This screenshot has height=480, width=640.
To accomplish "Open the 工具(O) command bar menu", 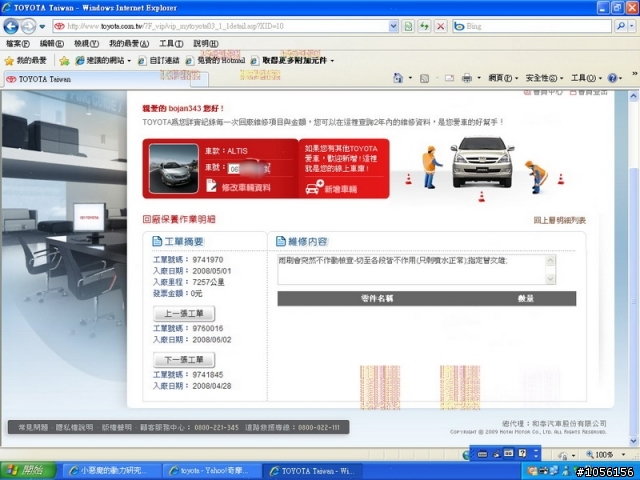I will (586, 78).
